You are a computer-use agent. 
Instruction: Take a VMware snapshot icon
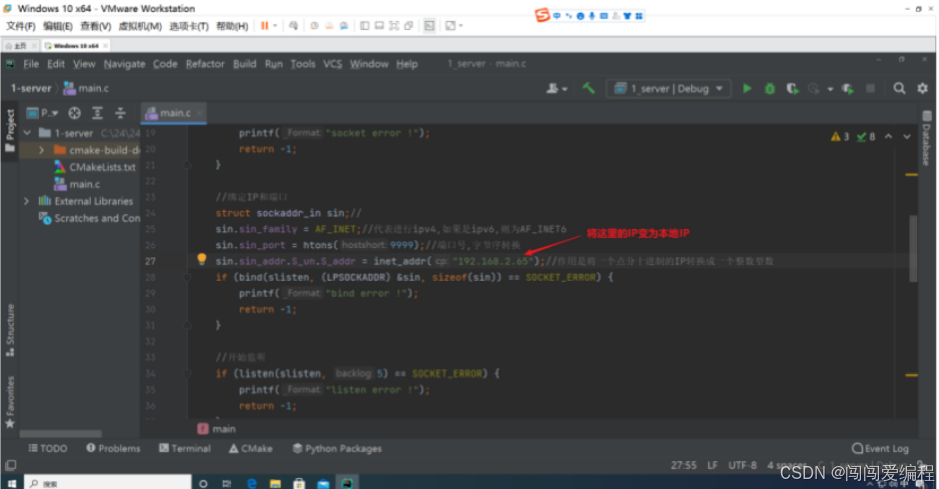point(314,26)
